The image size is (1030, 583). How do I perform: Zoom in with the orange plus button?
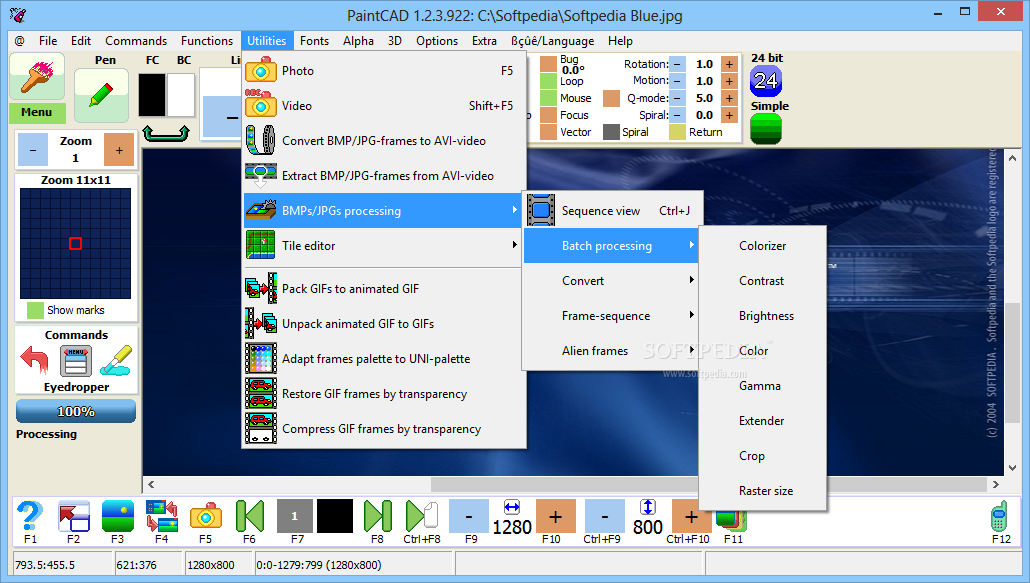[x=119, y=150]
